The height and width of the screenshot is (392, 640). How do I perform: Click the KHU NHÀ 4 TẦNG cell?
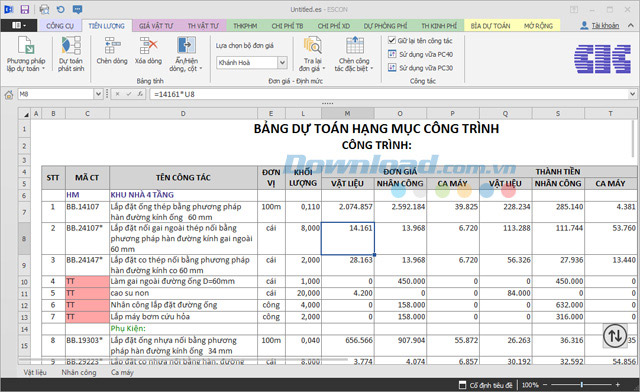pos(183,195)
